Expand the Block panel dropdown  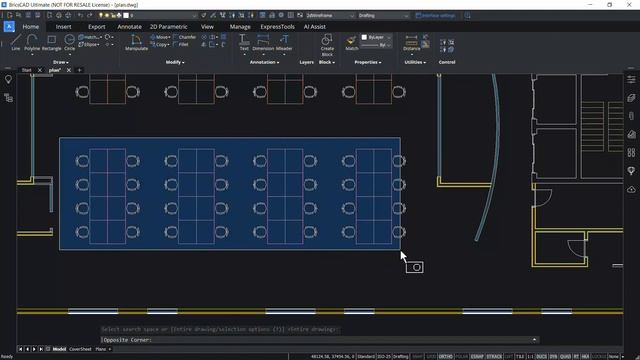(x=327, y=62)
